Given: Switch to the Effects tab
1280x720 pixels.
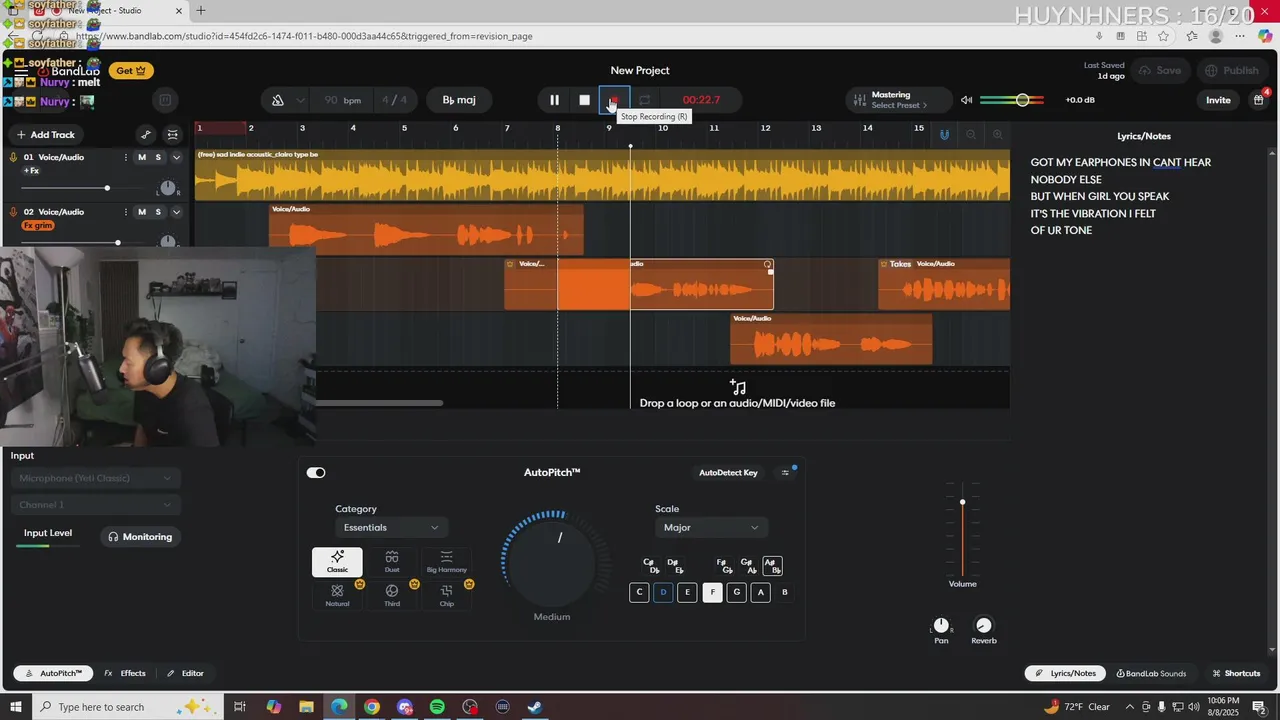Looking at the screenshot, I should click(x=125, y=674).
